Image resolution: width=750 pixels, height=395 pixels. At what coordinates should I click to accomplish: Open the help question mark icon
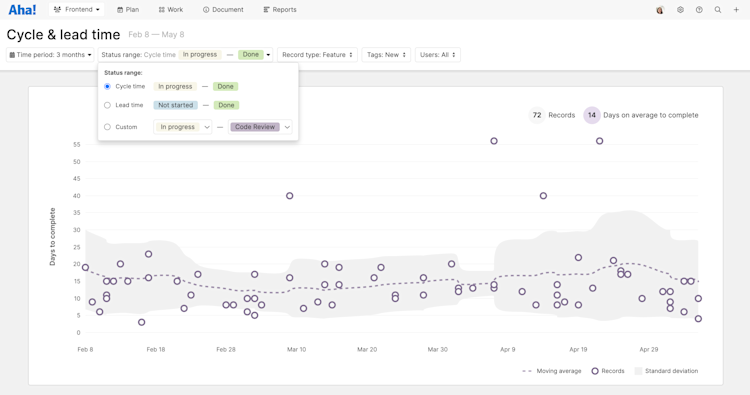pyautogui.click(x=699, y=10)
